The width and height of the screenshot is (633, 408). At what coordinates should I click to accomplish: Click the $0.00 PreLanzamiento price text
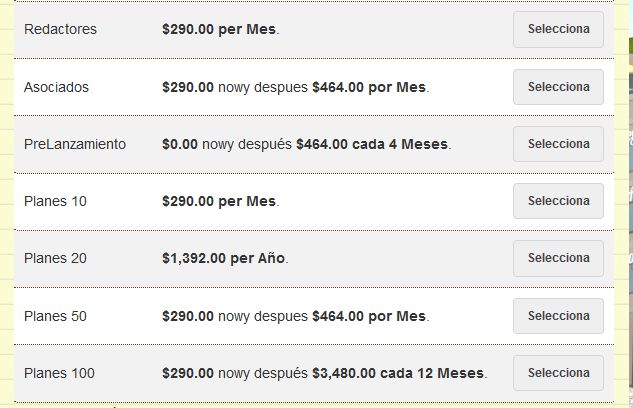pos(180,144)
